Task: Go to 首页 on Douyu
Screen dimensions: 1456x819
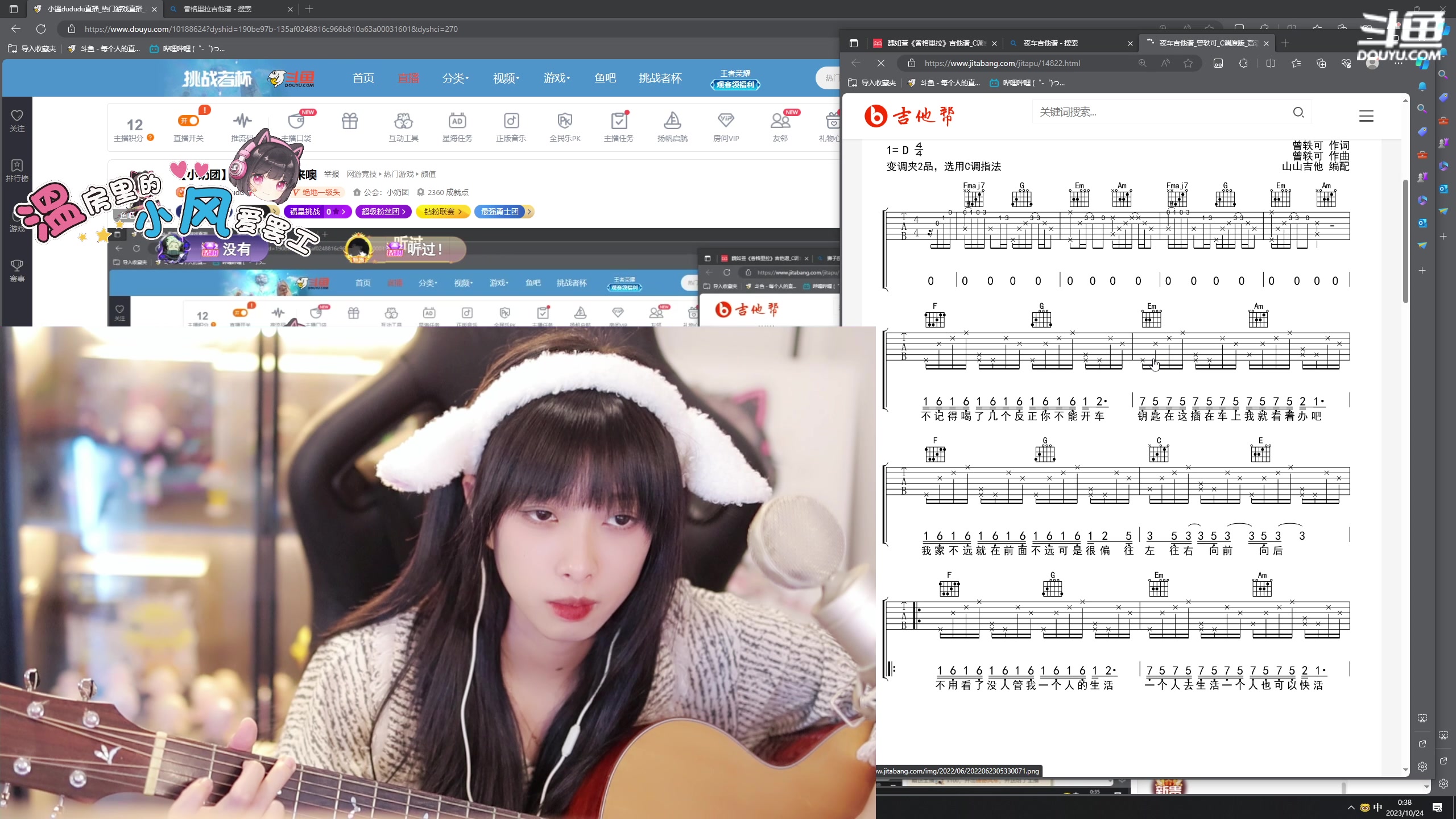Action: pos(363,78)
